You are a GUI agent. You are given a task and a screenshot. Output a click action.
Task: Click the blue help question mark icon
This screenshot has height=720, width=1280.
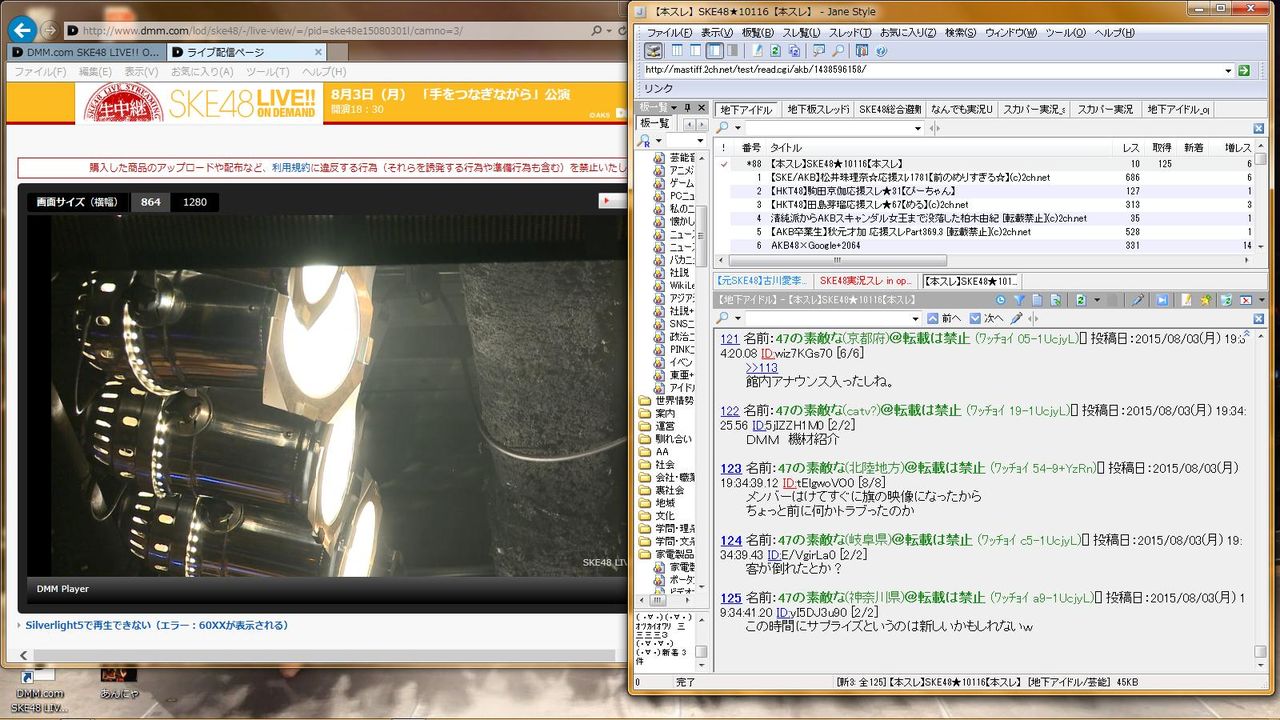881,50
